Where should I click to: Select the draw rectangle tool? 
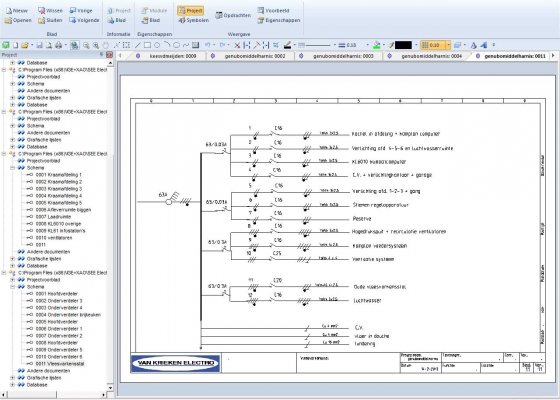coord(147,45)
